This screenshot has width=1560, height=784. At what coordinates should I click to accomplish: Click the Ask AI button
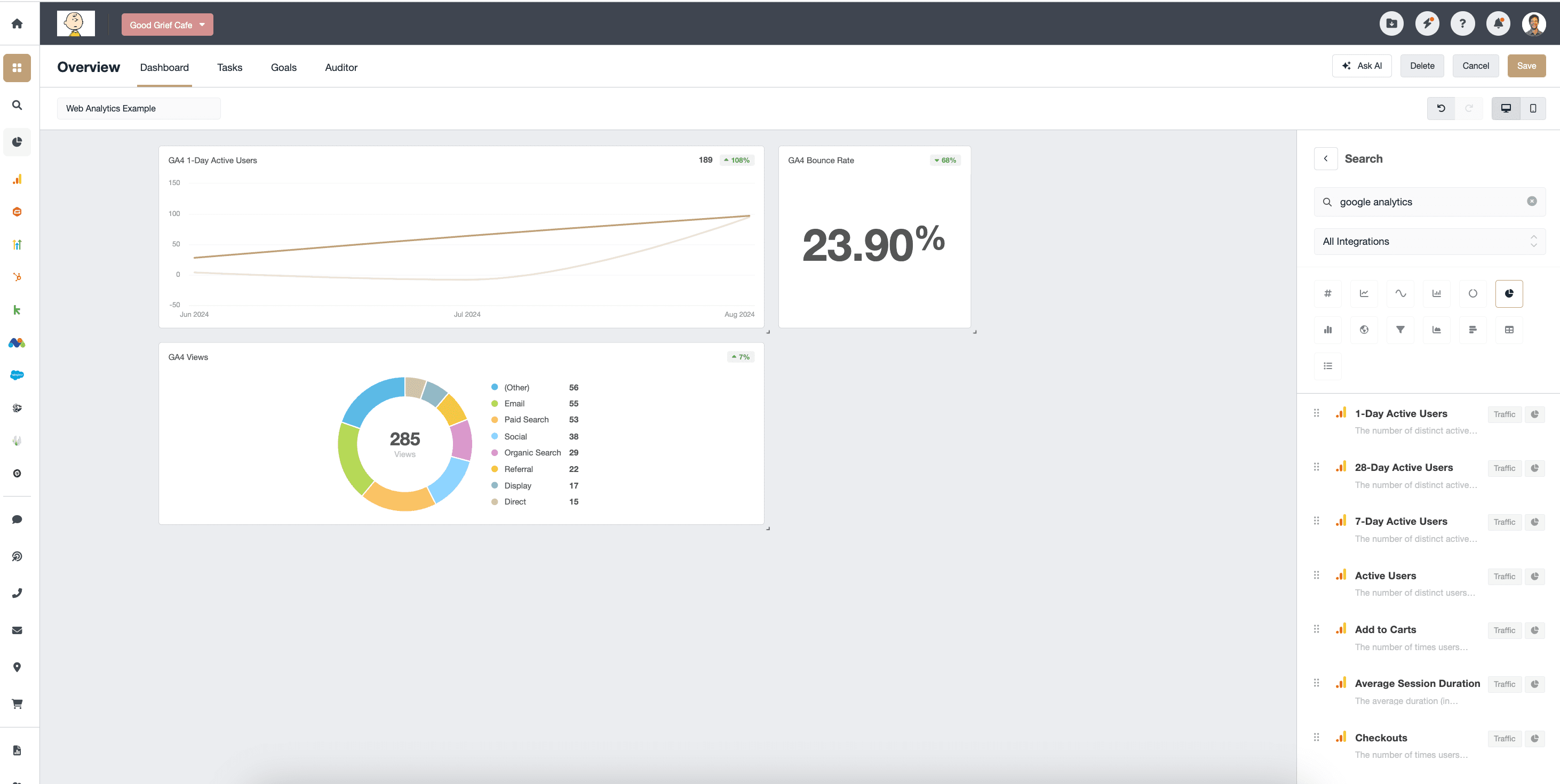click(x=1362, y=66)
